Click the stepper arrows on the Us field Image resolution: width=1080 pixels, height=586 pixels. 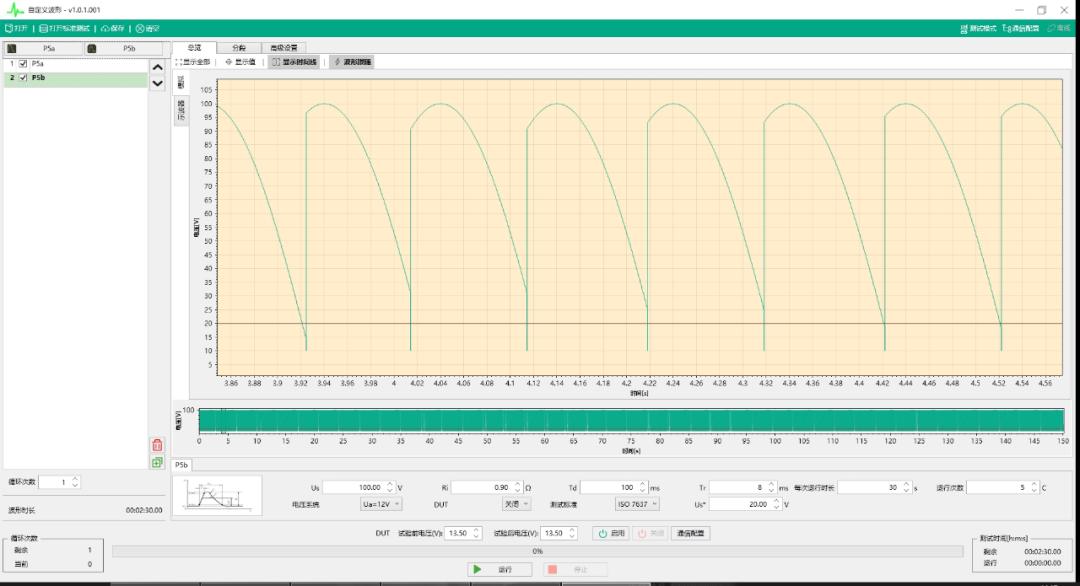point(390,487)
